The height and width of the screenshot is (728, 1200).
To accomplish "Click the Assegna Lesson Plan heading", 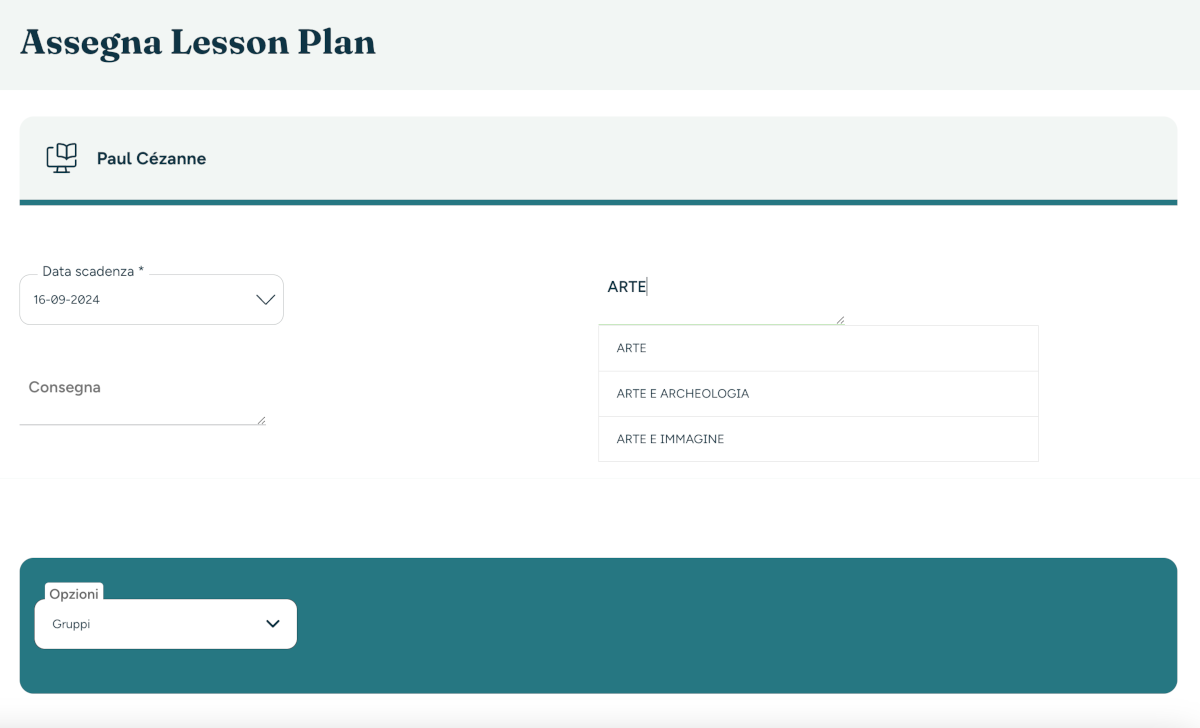I will tap(198, 42).
